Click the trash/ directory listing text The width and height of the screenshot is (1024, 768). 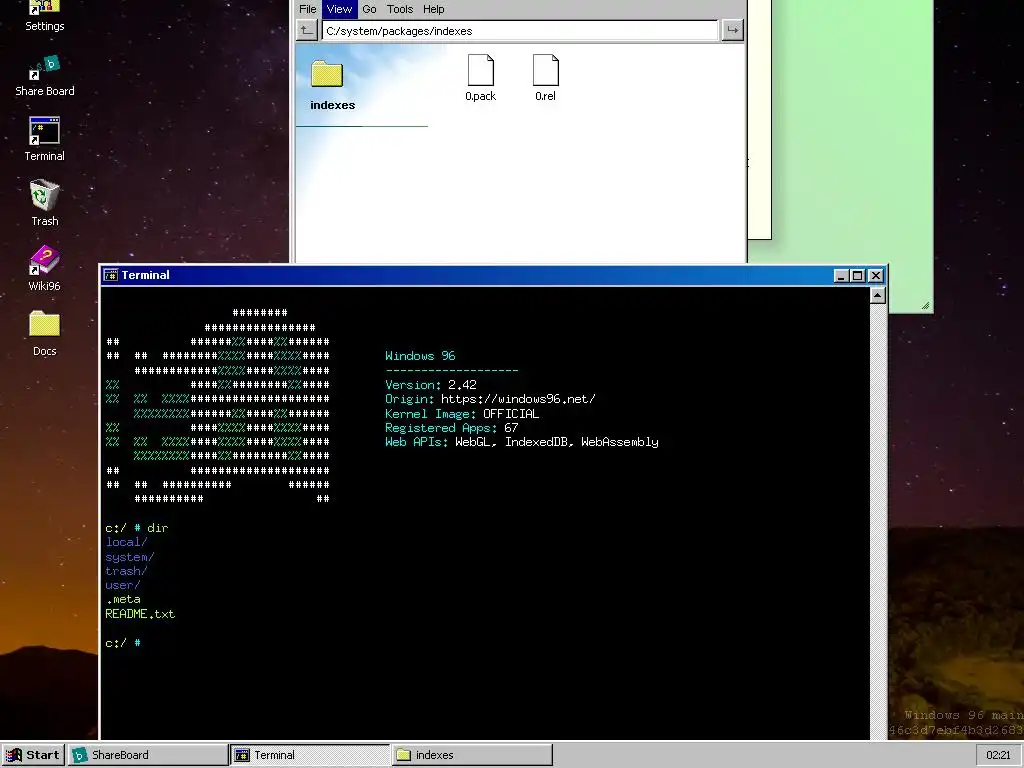pyautogui.click(x=126, y=571)
